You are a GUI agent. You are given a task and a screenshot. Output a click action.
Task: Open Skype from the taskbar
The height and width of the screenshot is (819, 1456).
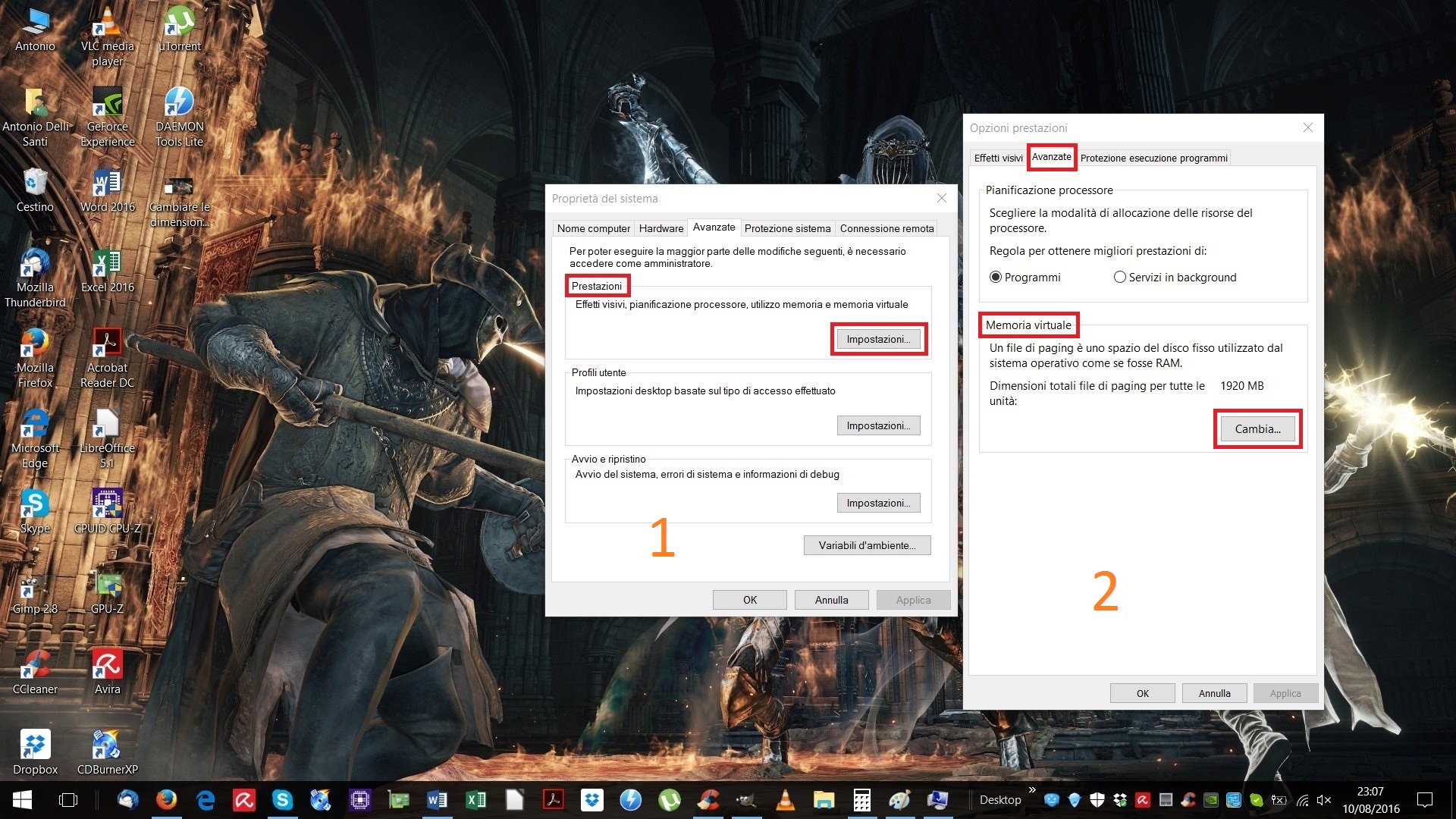point(282,800)
